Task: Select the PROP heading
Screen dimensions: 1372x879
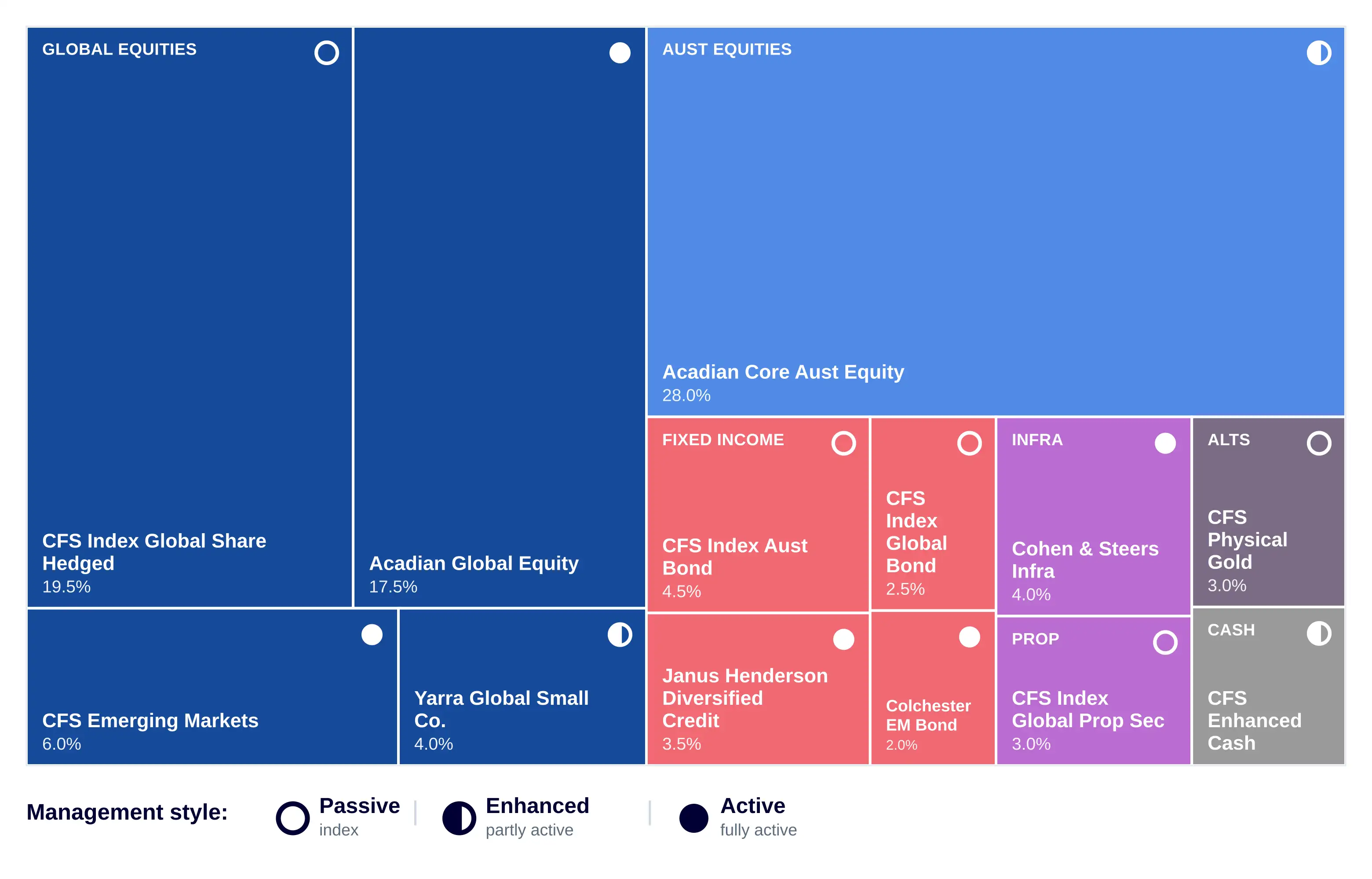Action: click(1036, 639)
